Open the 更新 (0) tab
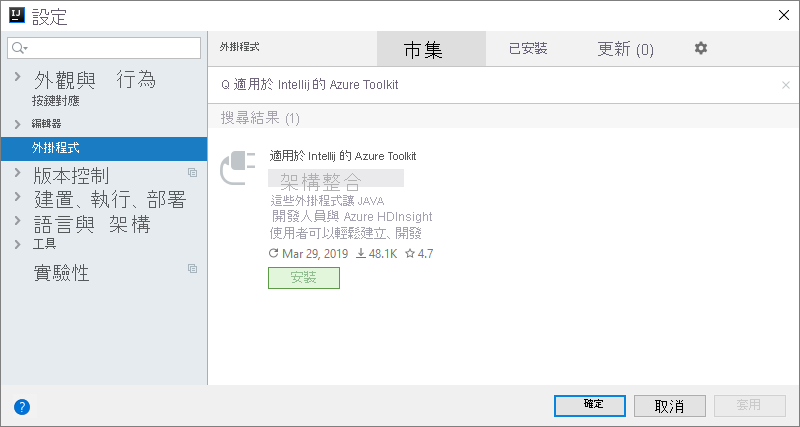The width and height of the screenshot is (800, 427). point(626,49)
